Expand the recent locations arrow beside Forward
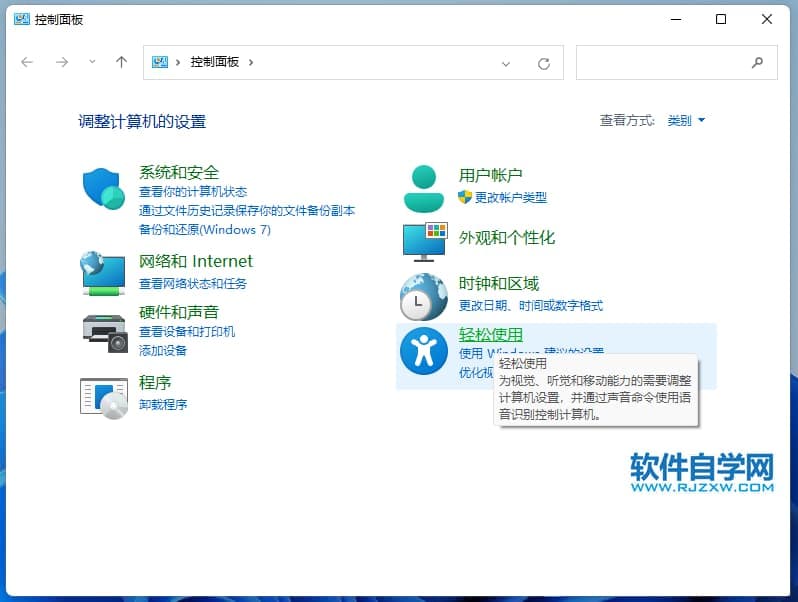Viewport: 798px width, 602px height. click(x=92, y=62)
